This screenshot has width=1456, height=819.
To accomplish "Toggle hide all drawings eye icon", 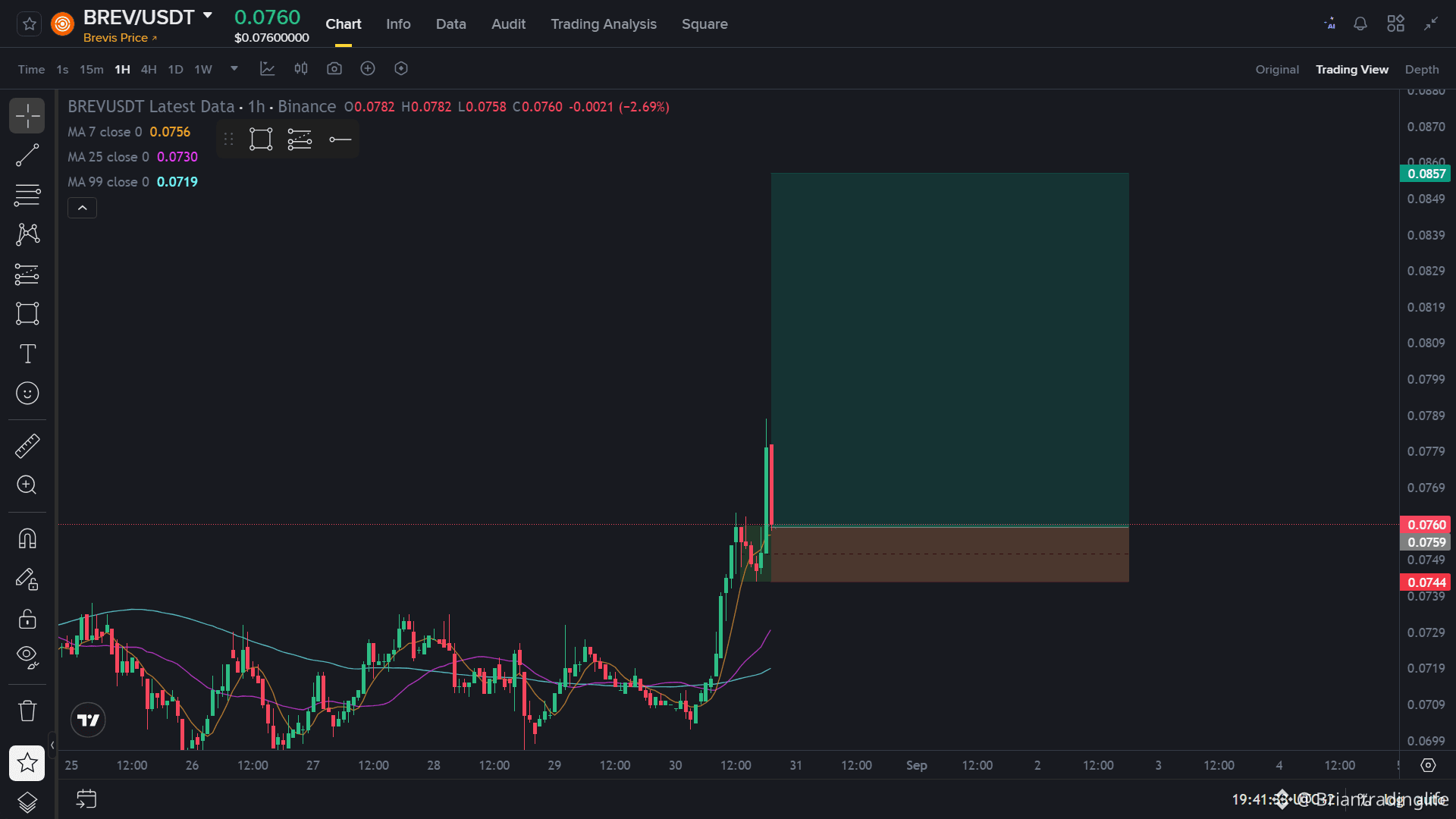I will [x=27, y=657].
